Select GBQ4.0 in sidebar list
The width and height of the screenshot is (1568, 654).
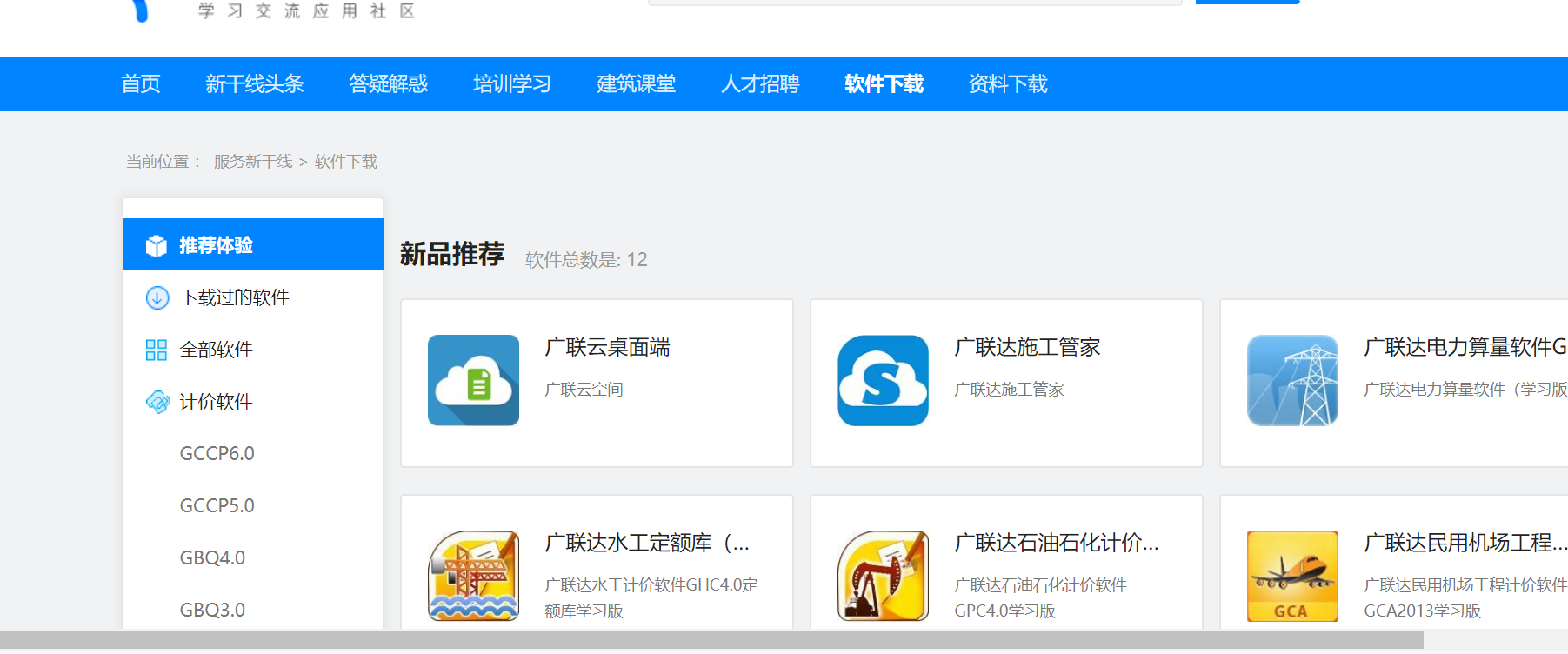pos(213,557)
